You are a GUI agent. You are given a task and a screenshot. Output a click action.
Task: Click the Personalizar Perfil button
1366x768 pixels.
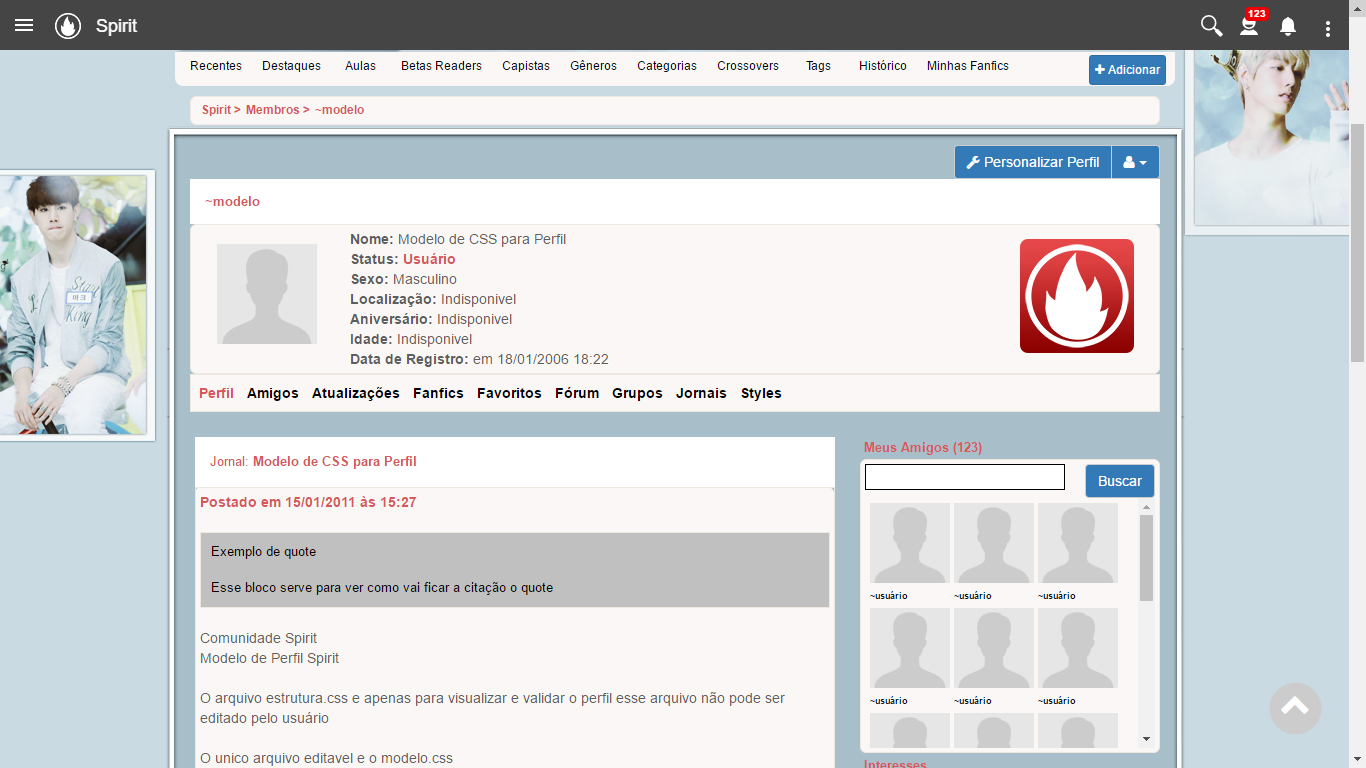(1033, 162)
